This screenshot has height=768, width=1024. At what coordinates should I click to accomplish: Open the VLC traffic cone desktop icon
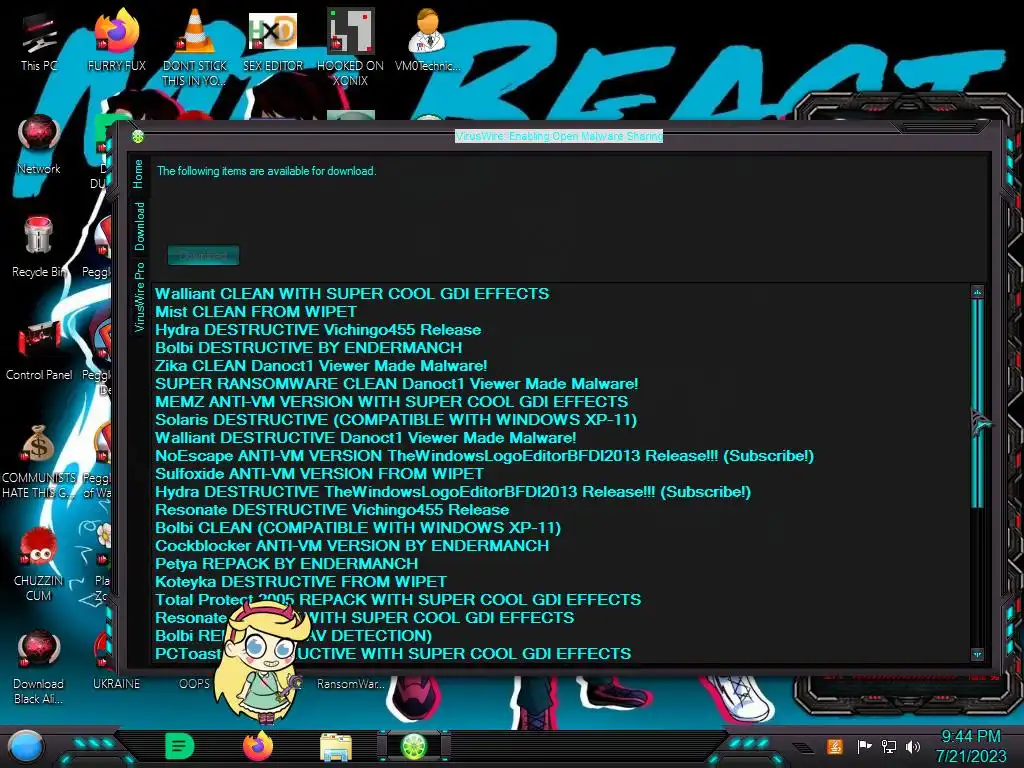click(194, 47)
